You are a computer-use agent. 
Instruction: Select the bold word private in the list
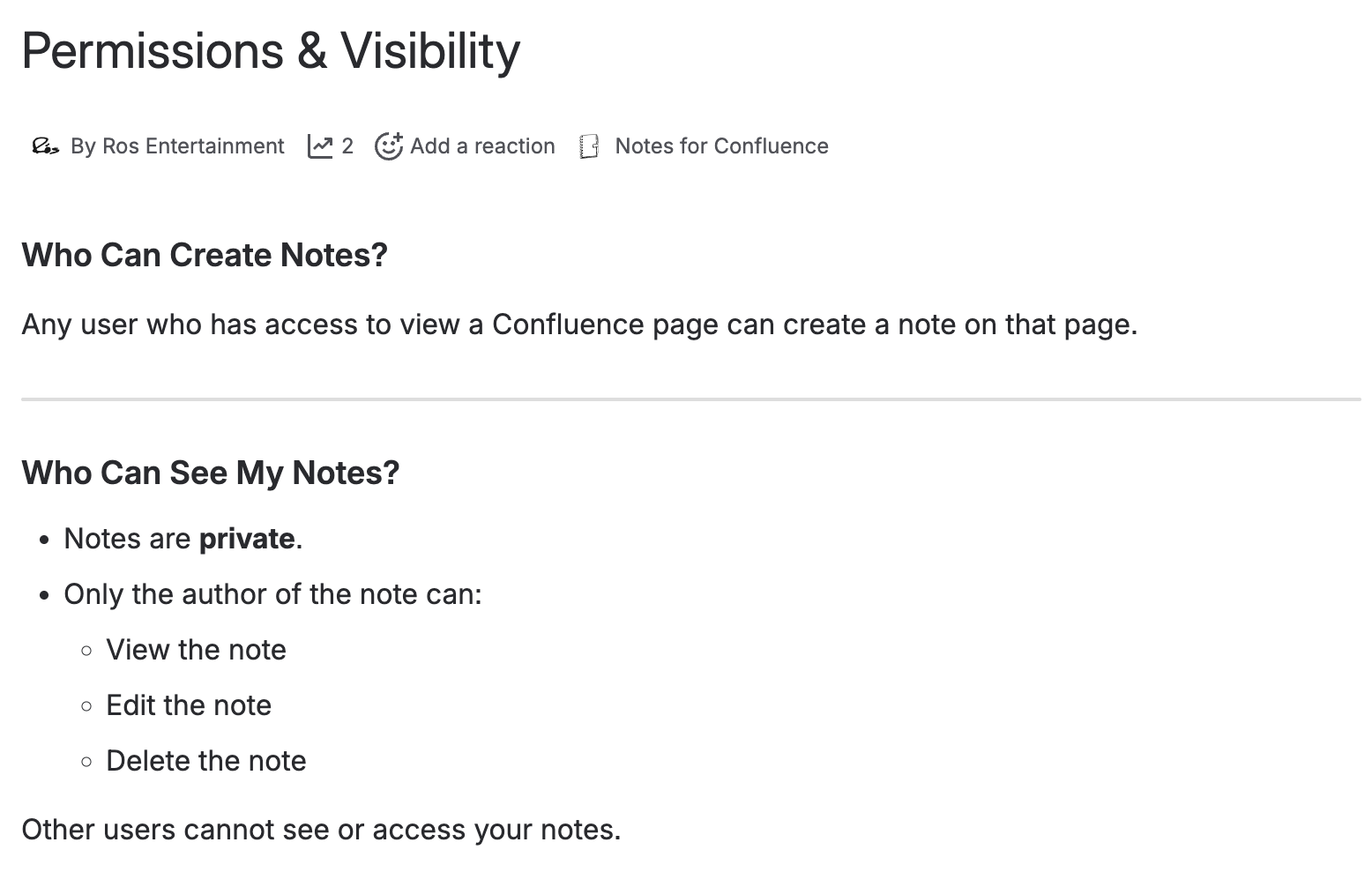click(x=247, y=538)
